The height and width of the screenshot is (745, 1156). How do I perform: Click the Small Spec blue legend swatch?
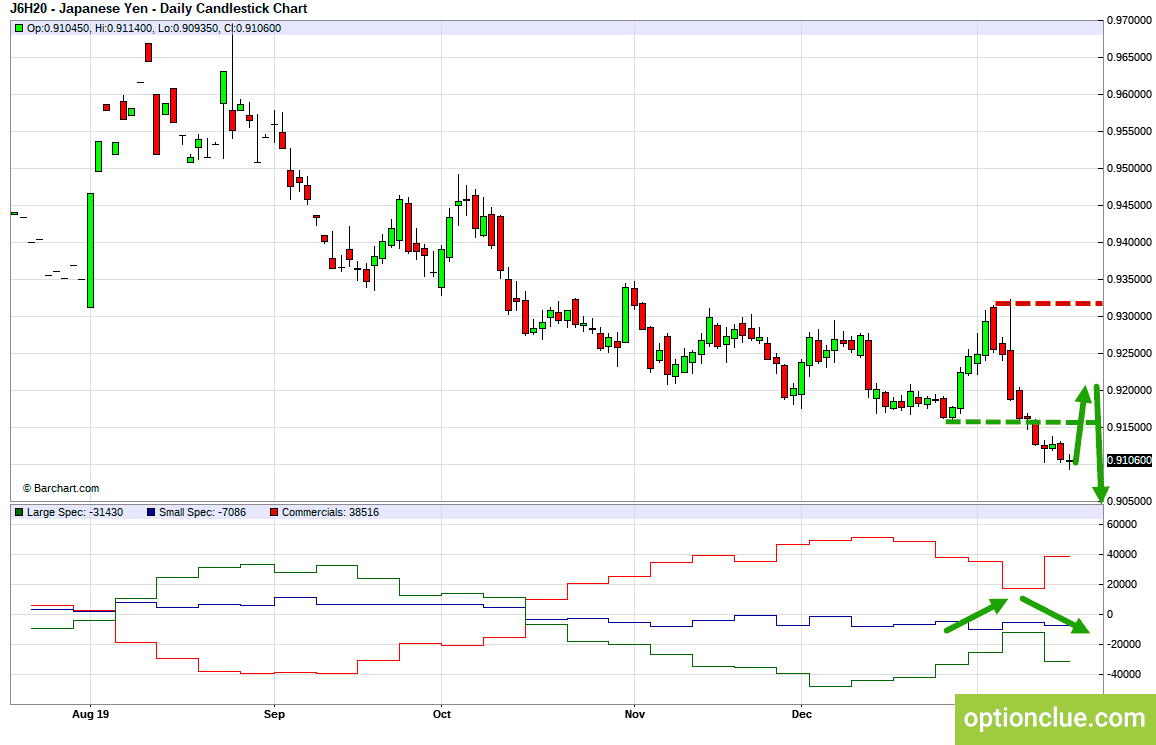[151, 512]
